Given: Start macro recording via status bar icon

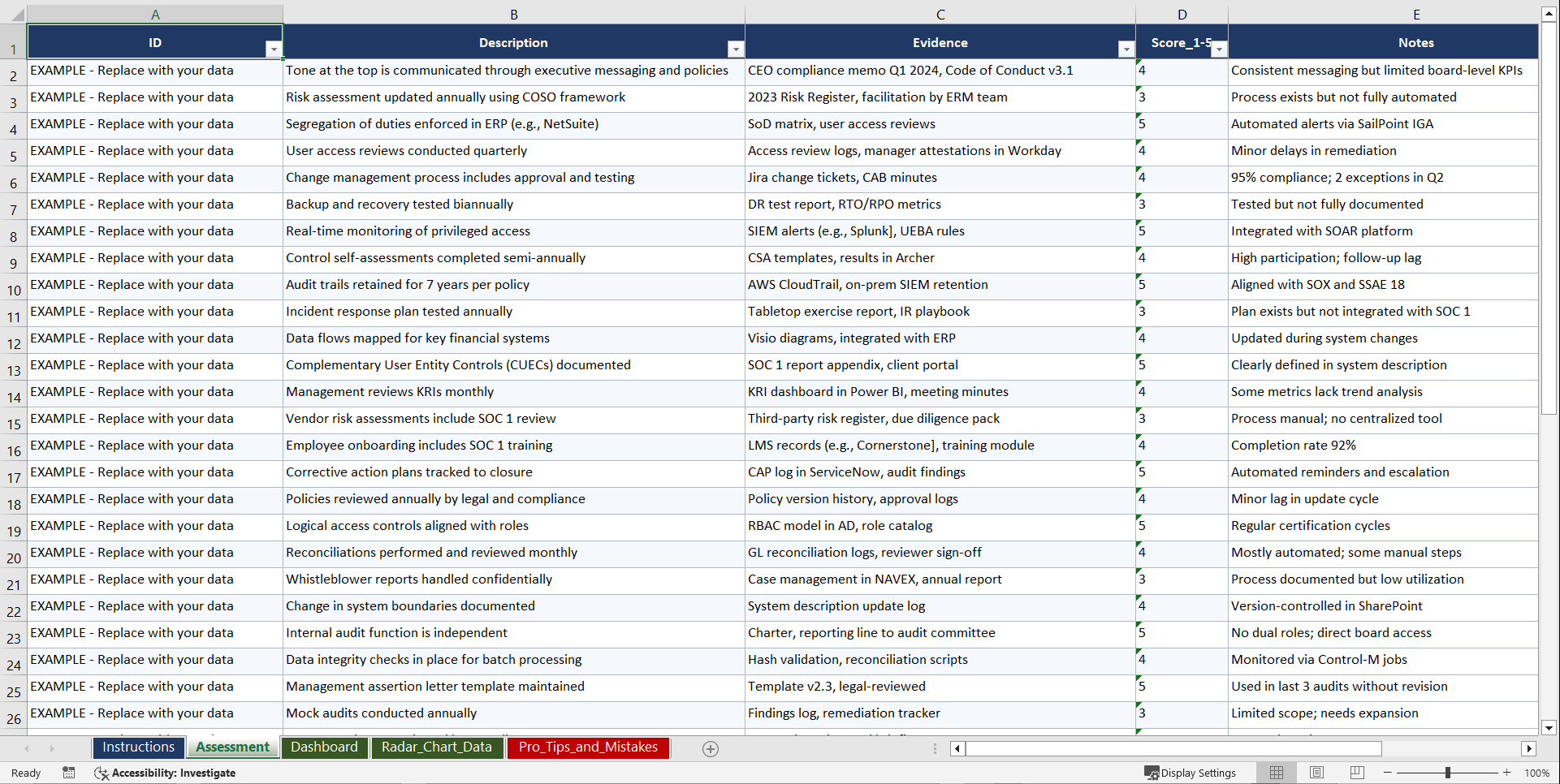Looking at the screenshot, I should 69,773.
